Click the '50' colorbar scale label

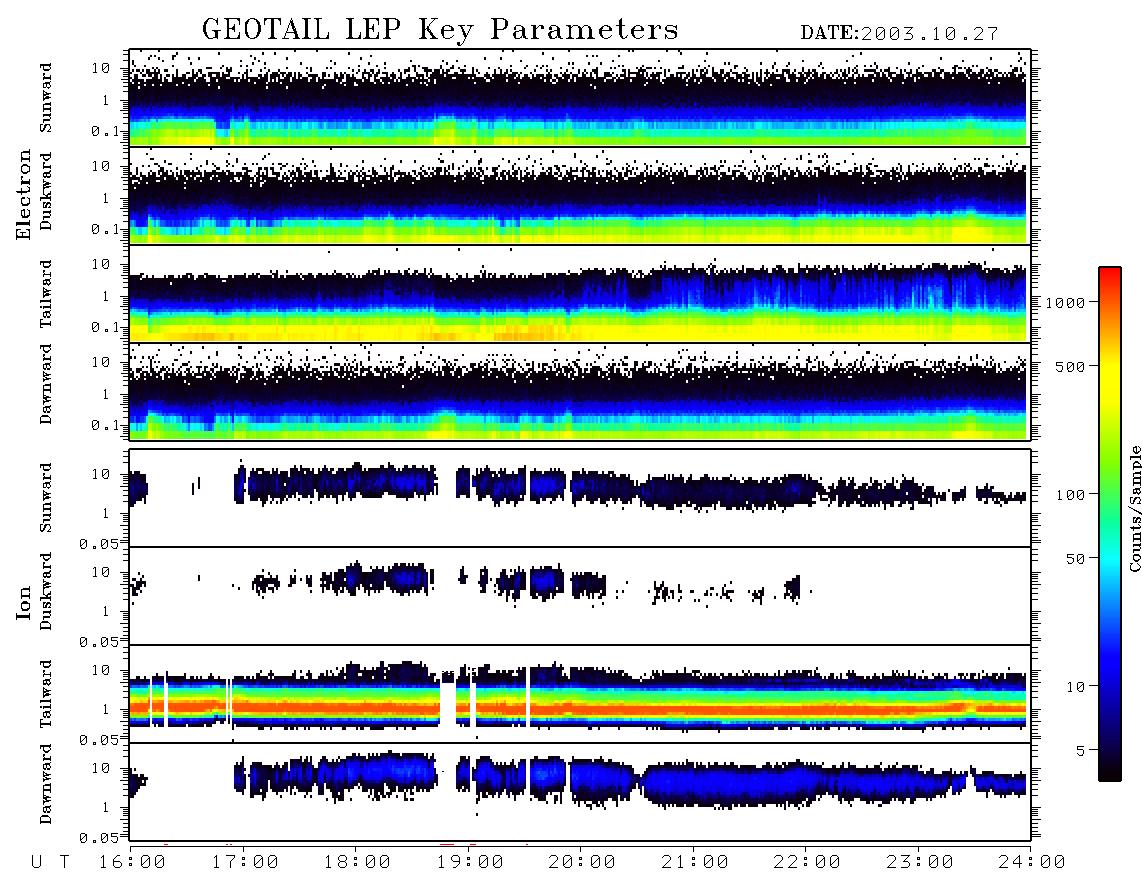1075,559
